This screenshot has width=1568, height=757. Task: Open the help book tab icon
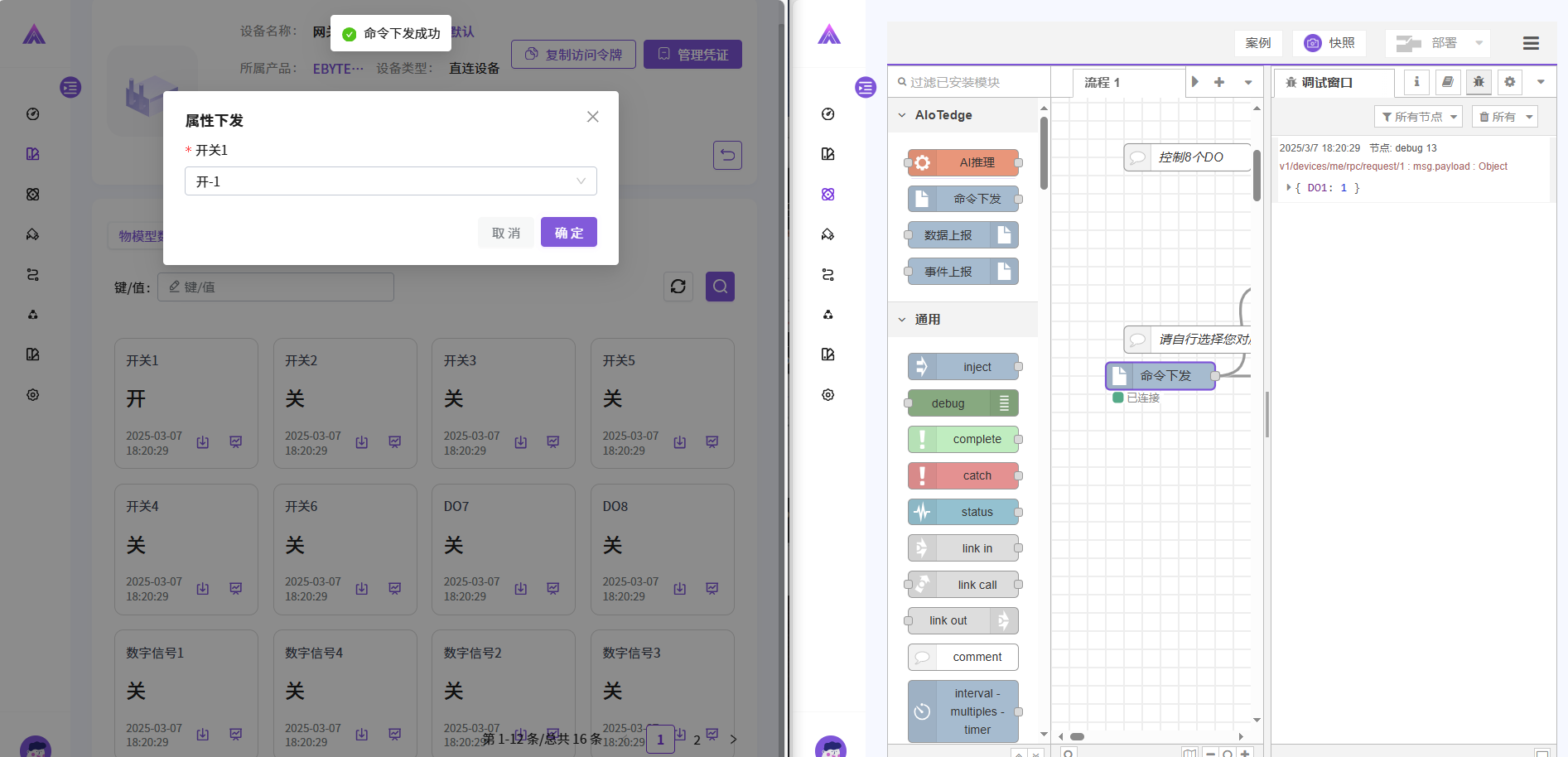1447,82
